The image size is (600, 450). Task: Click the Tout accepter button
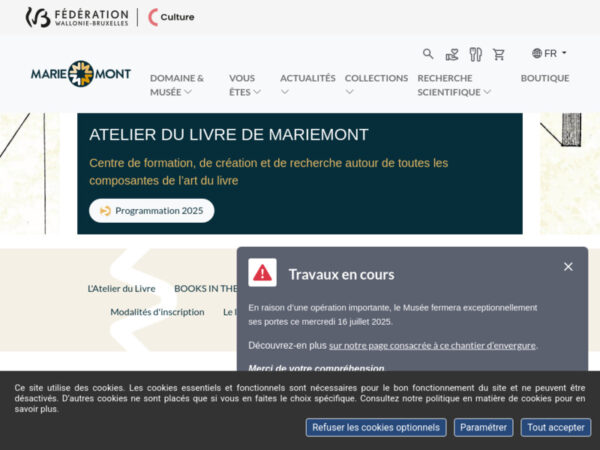556,427
